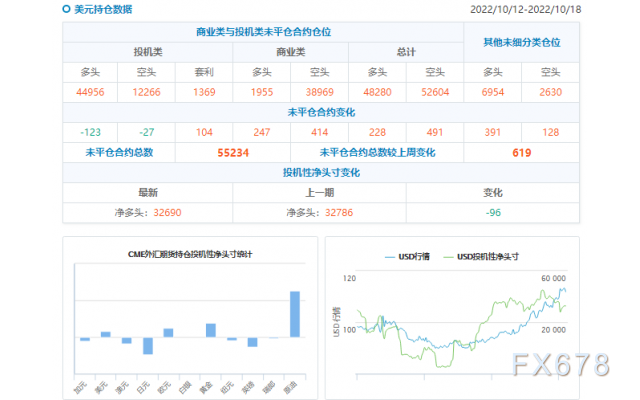Screen dimensions: 640x400
Task: Click the right axis value 60 000
Action: click(553, 278)
